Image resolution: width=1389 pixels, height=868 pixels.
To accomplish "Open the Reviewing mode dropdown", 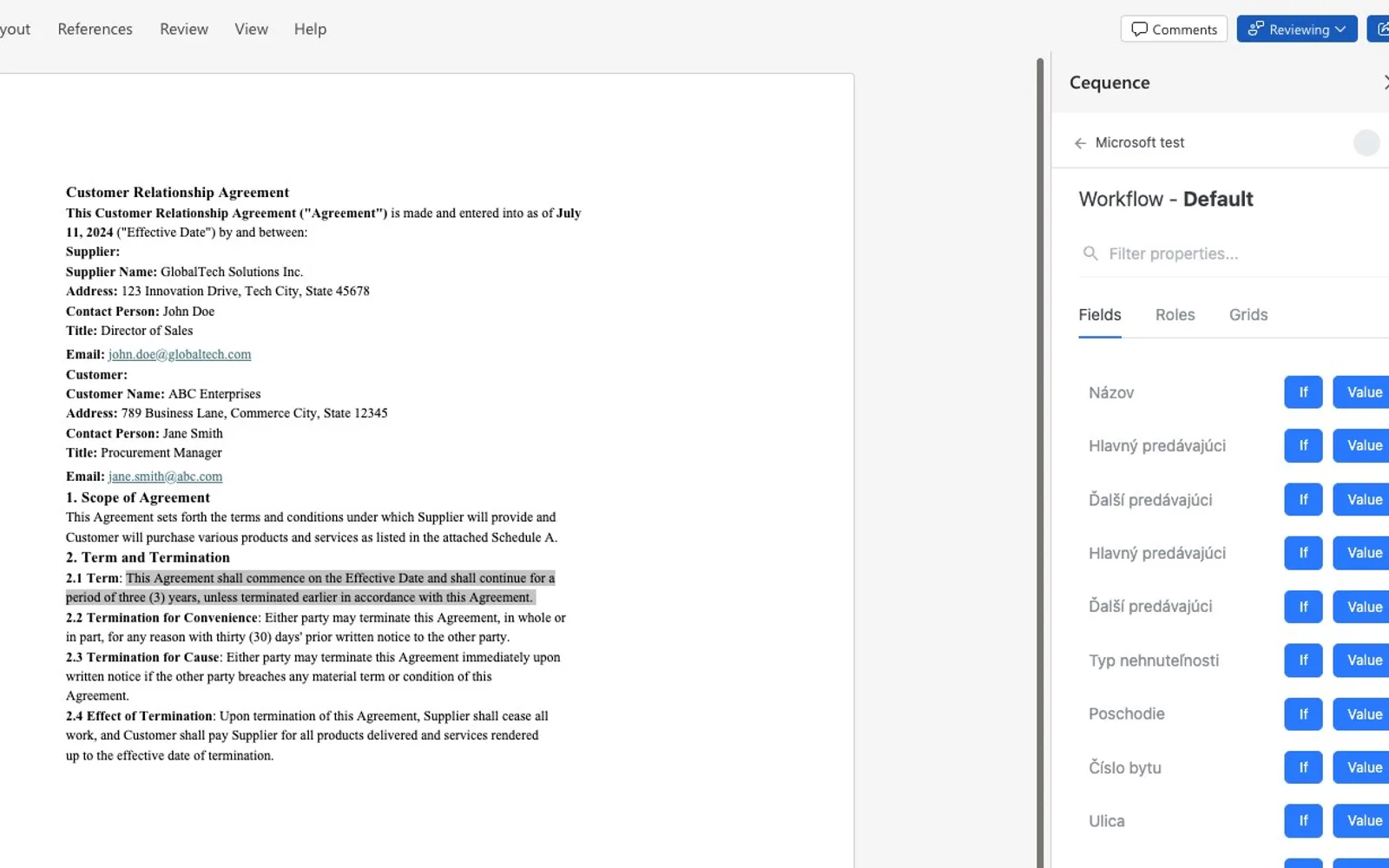I will point(1297,29).
